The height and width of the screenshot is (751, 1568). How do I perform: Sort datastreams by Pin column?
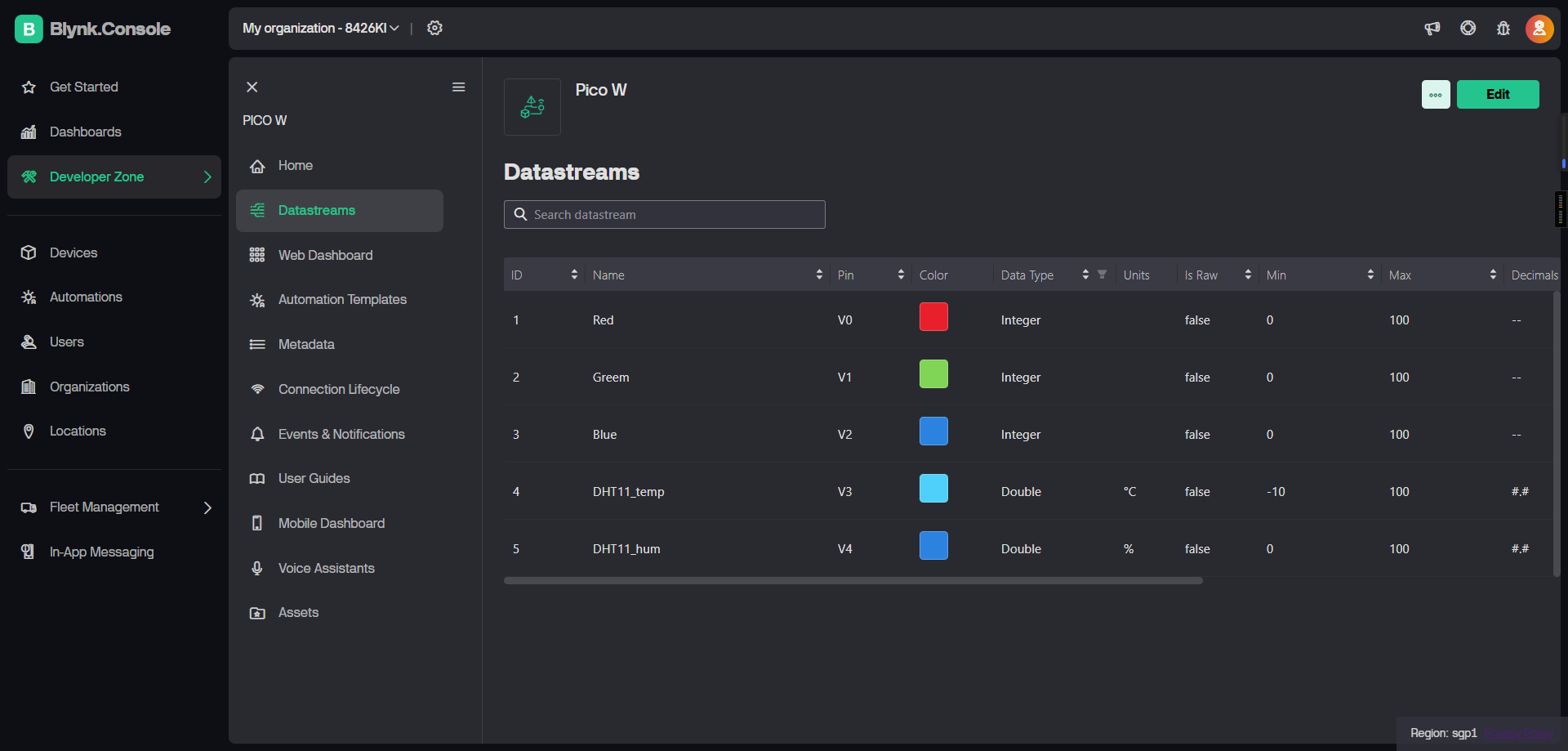[x=901, y=275]
